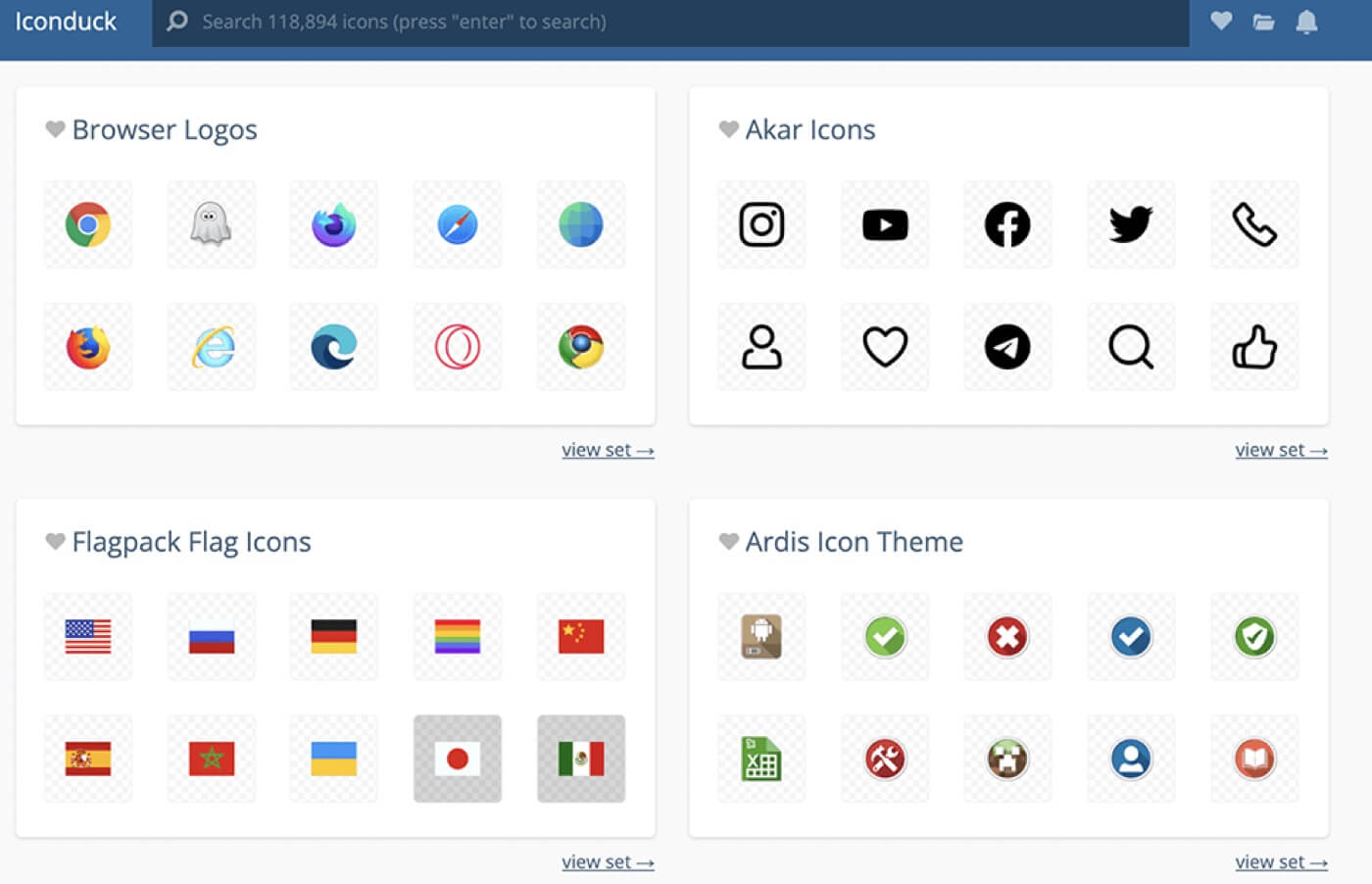
Task: Select the China flag icon
Action: [x=581, y=637]
